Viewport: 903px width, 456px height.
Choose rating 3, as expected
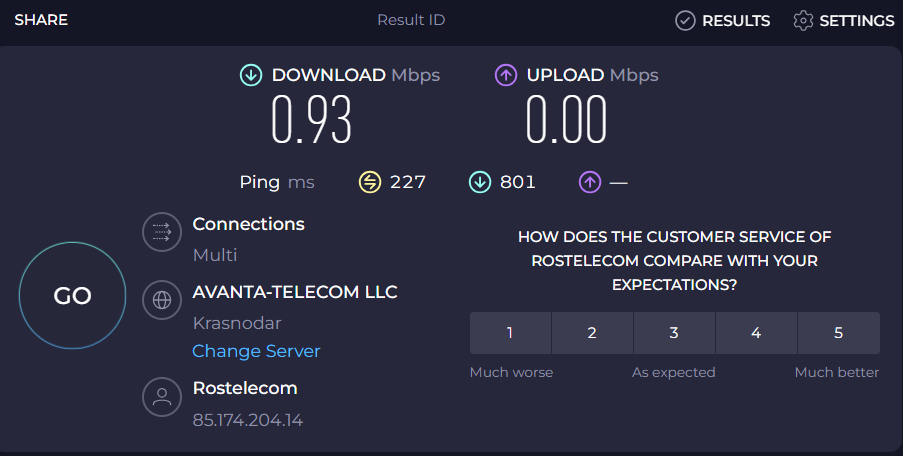(x=674, y=333)
